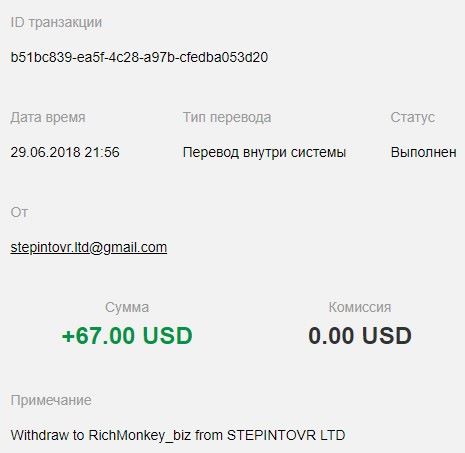Viewport: 465px width, 453px height.
Task: Click the Тип перевода label
Action: click(x=227, y=117)
